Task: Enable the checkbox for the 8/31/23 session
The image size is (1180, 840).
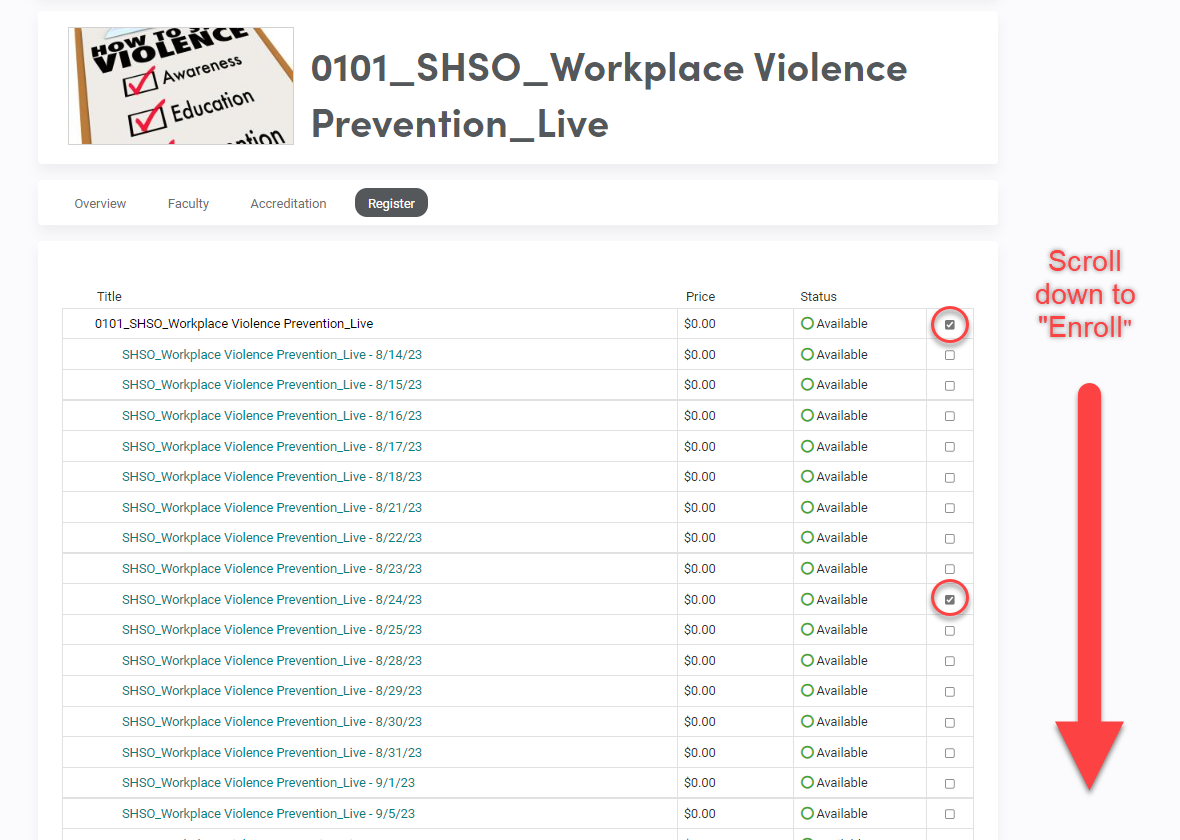Action: 949,752
